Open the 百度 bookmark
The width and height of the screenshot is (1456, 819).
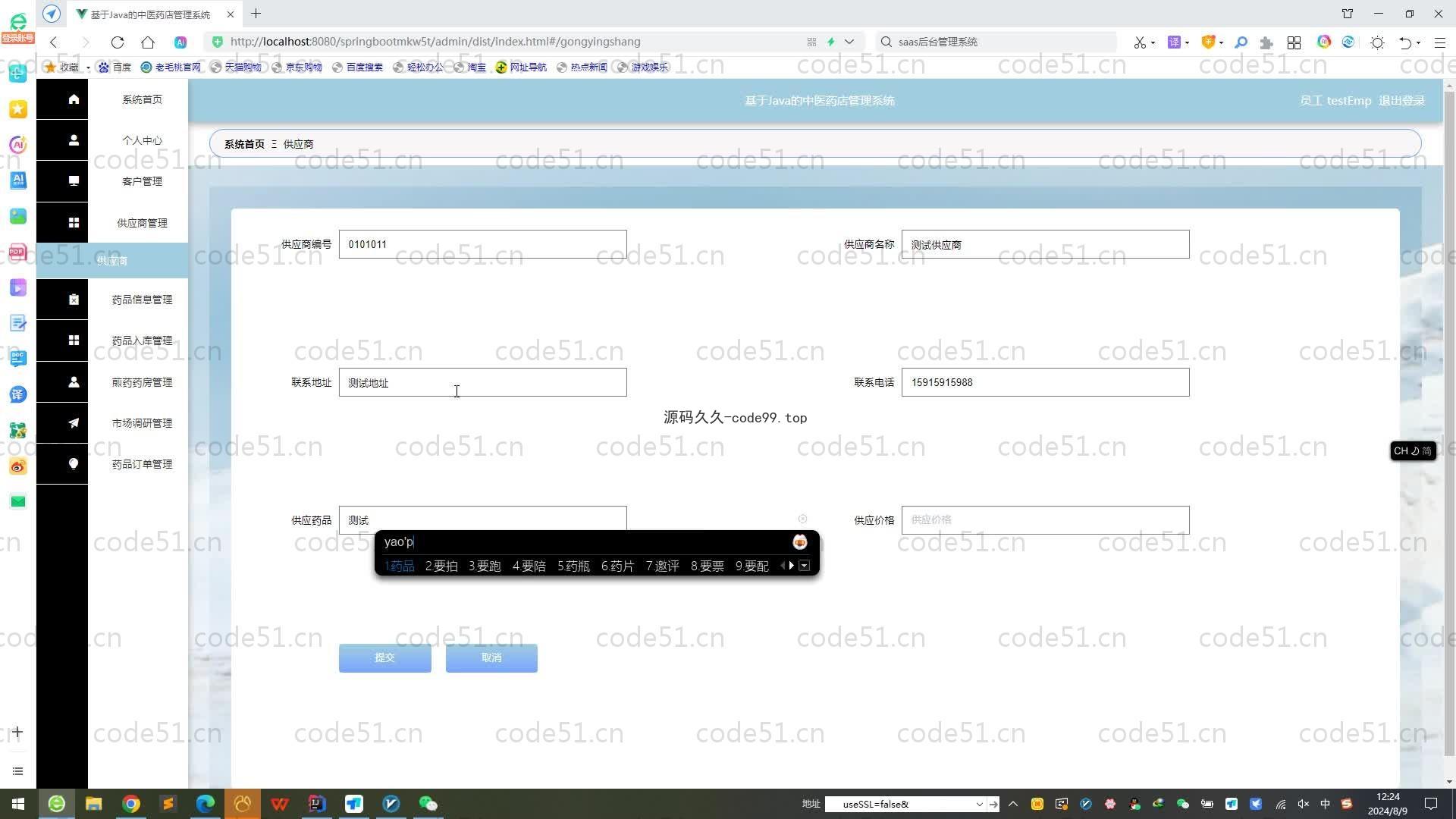tap(115, 67)
